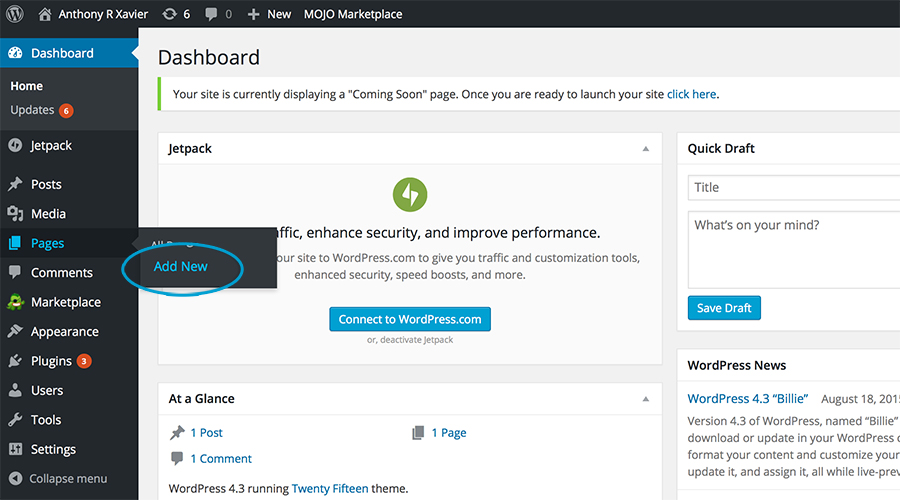Click the Quick Draft widget heading
900x500 pixels.
coord(721,149)
